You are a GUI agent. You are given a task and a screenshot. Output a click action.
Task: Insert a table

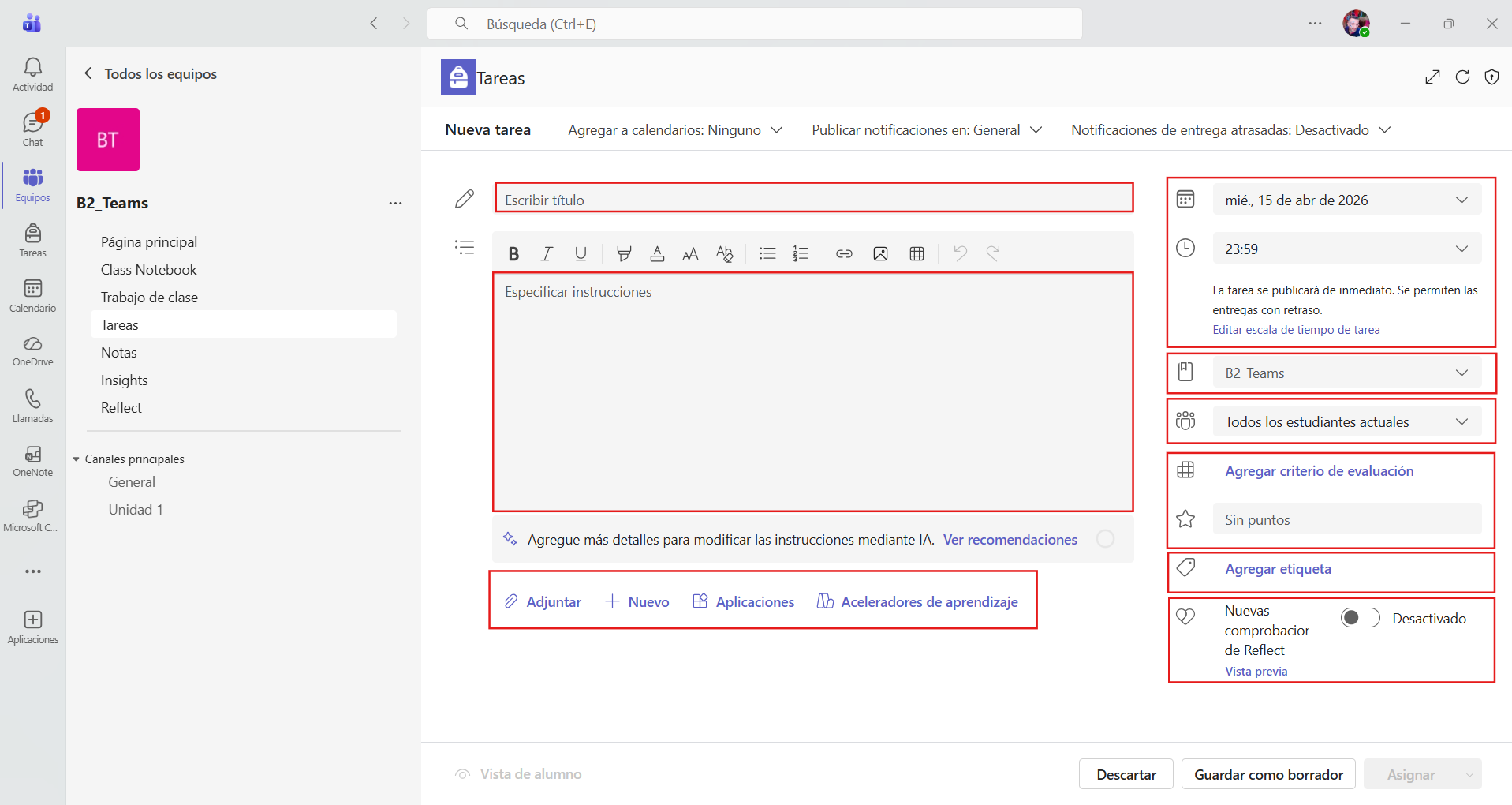917,253
